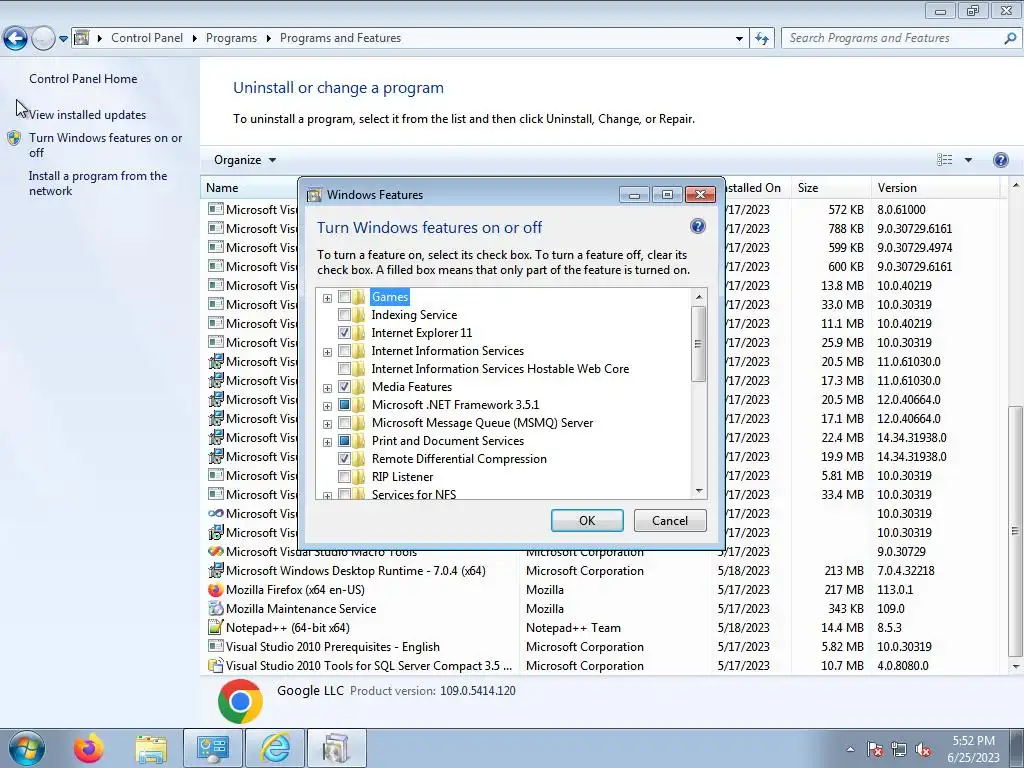The image size is (1024, 768).
Task: Expand Internet Information Services tree node
Action: (x=327, y=352)
